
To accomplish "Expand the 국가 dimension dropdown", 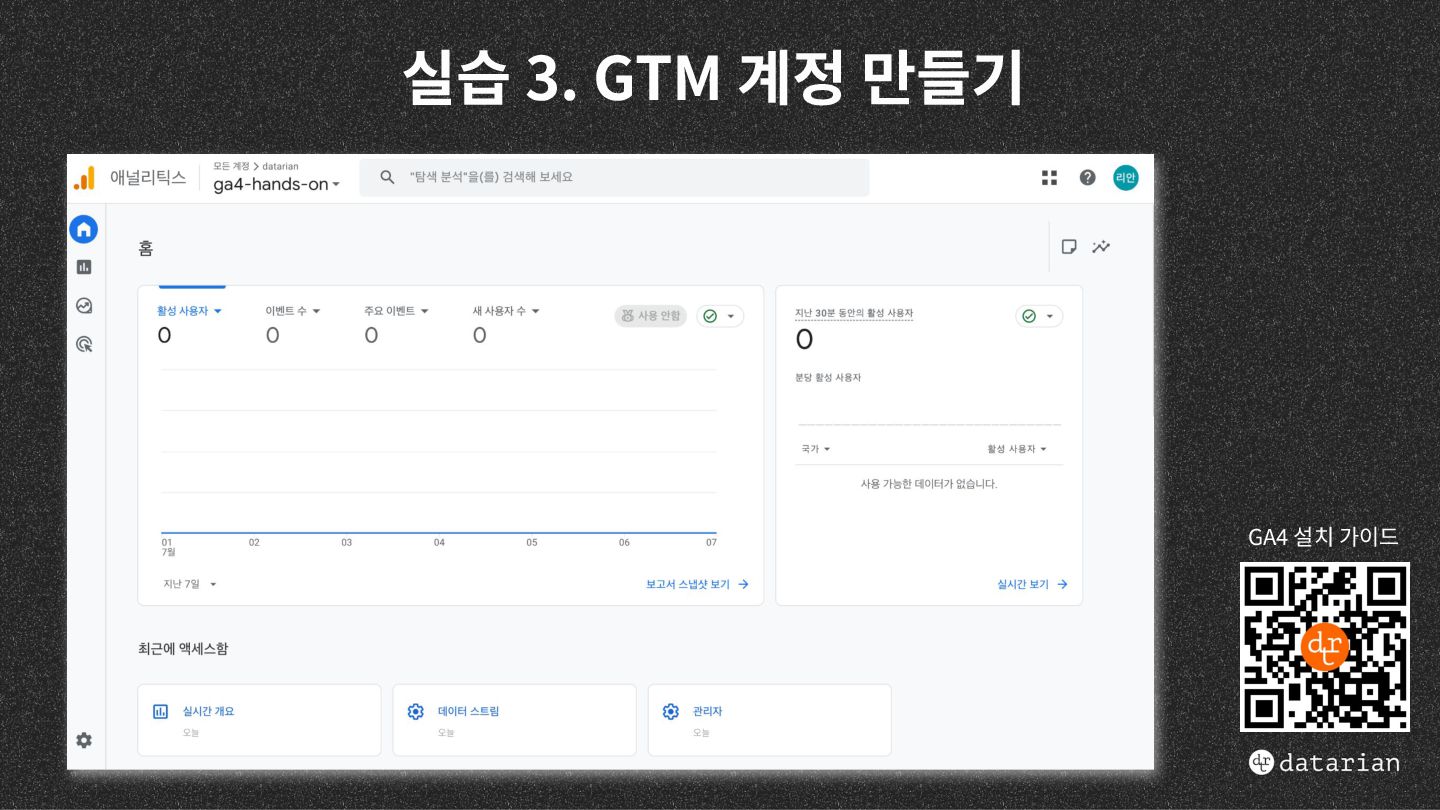I will (x=816, y=449).
